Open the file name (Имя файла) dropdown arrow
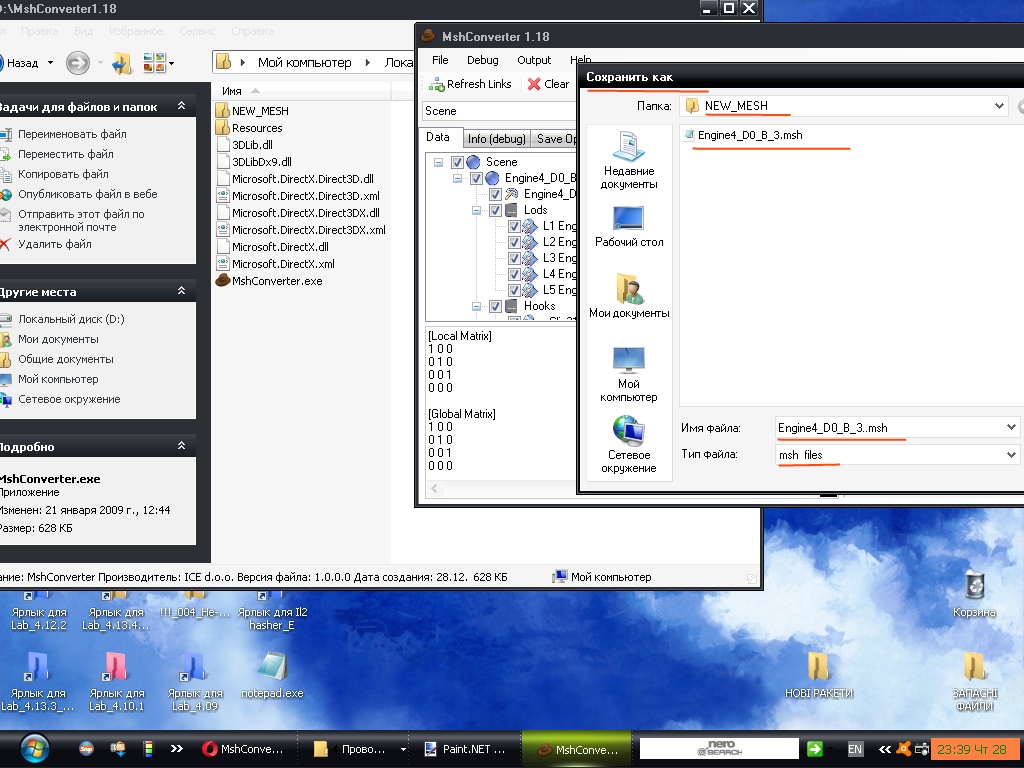Image resolution: width=1024 pixels, height=768 pixels. (1011, 427)
